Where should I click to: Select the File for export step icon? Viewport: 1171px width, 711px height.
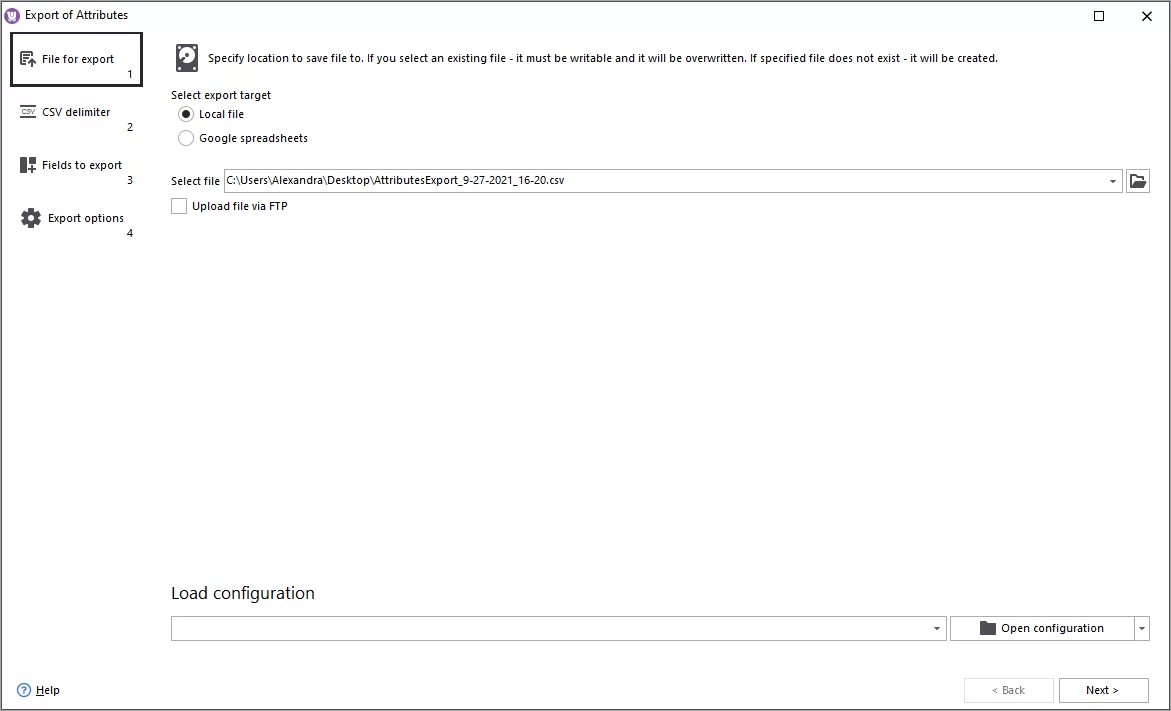pyautogui.click(x=30, y=58)
